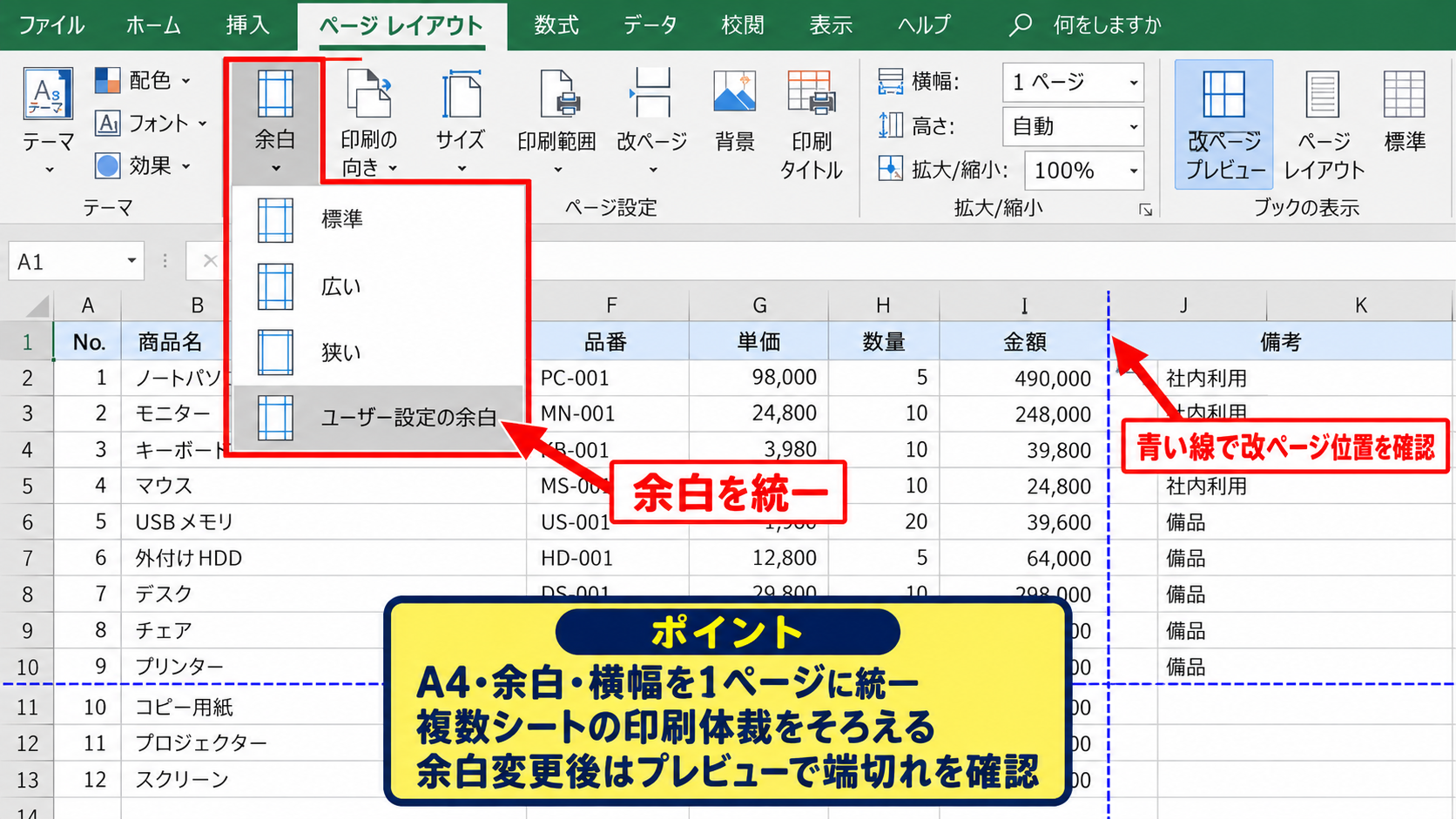Viewport: 1456px width, 819px height.
Task: Select column G header
Action: [759, 305]
